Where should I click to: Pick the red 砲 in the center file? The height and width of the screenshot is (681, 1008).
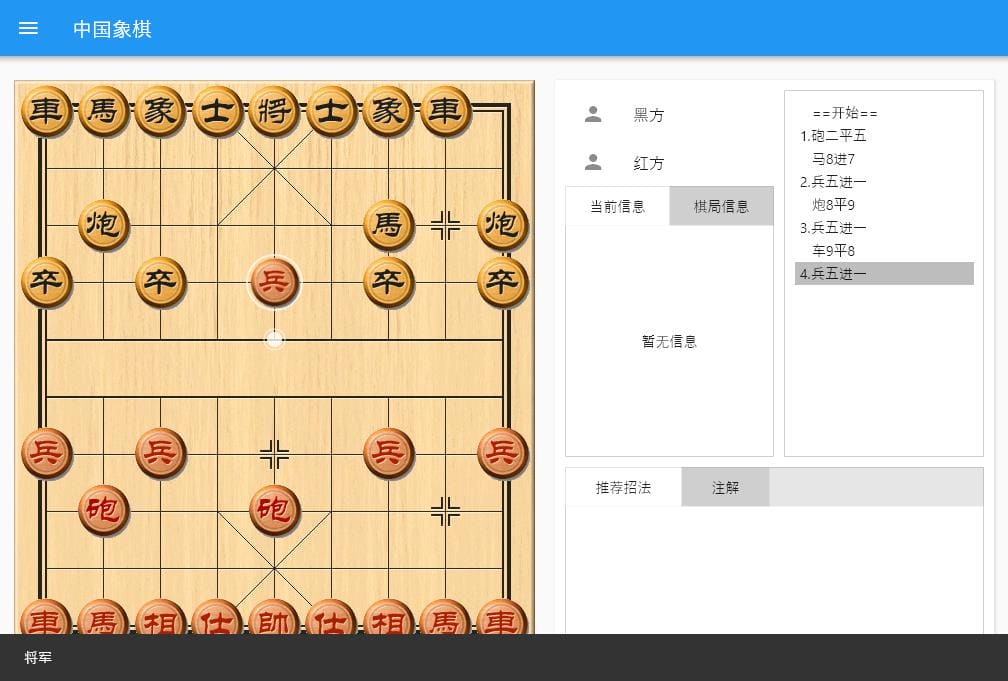[x=274, y=511]
